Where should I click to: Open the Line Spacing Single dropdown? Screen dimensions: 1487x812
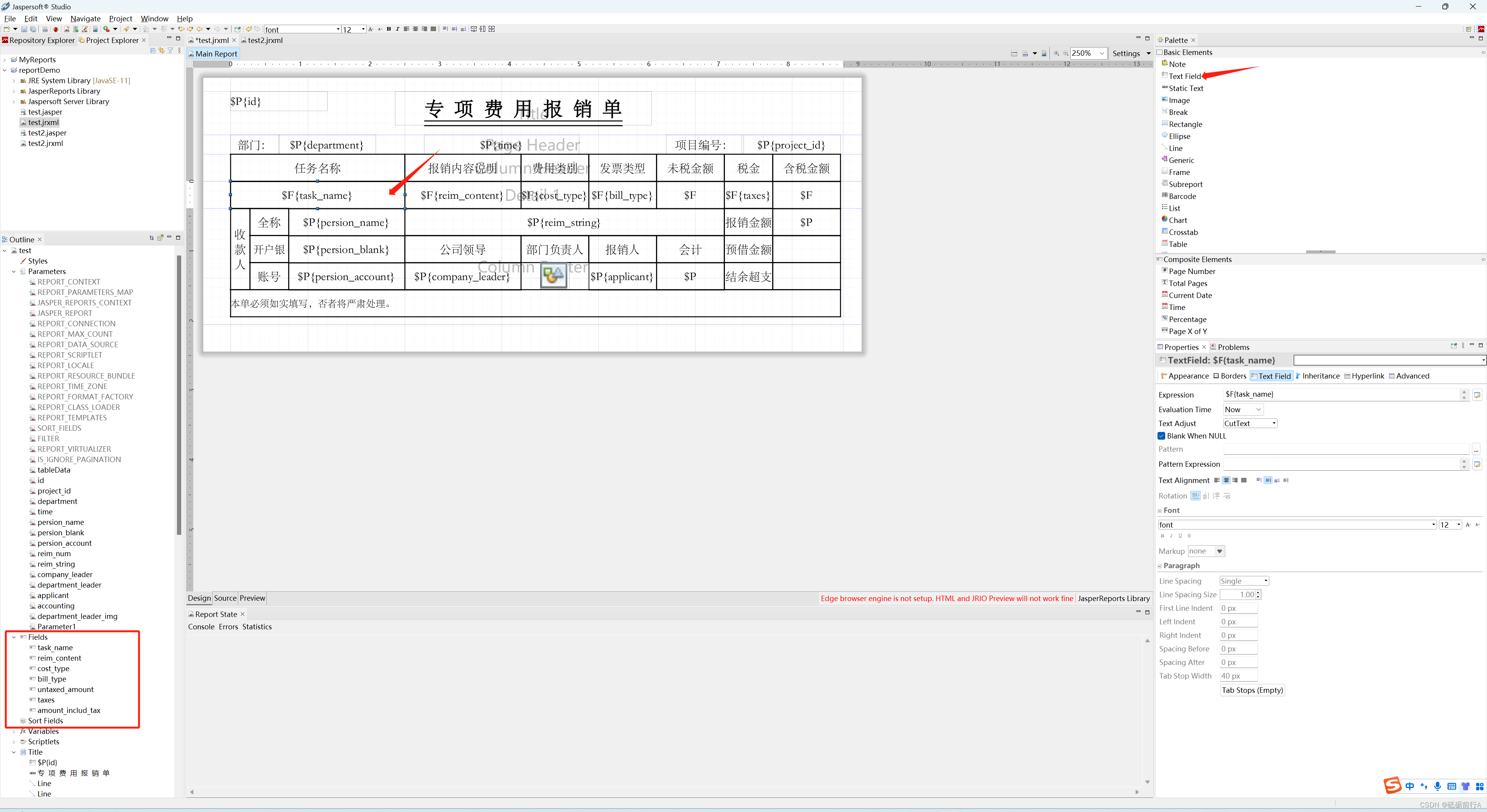[1244, 581]
